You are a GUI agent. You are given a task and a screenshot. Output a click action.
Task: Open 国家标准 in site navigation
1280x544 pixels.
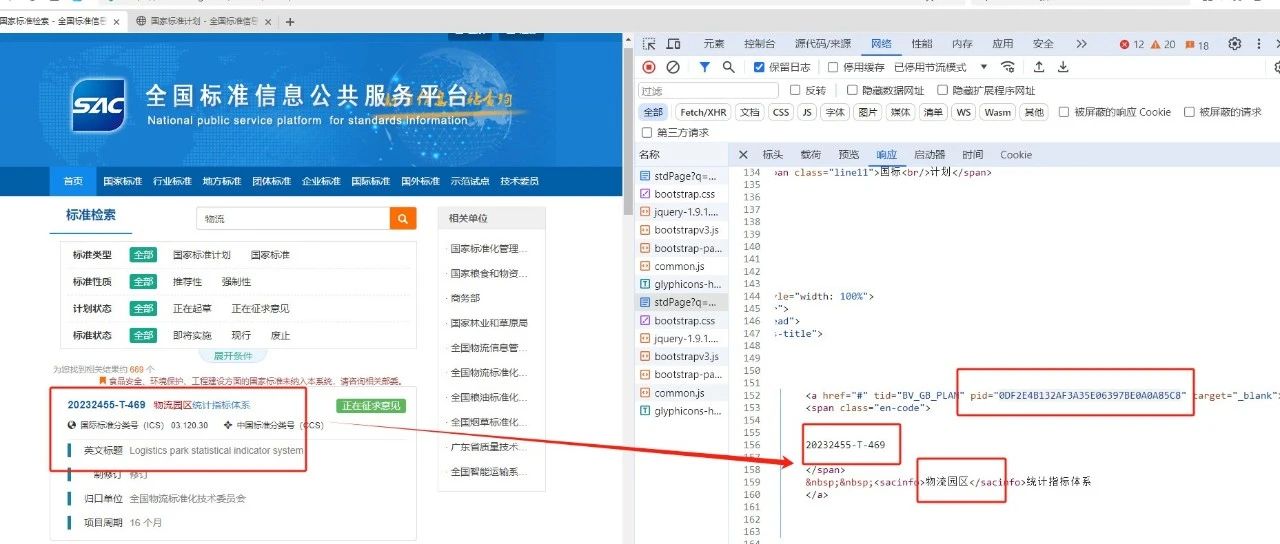pyautogui.click(x=123, y=181)
